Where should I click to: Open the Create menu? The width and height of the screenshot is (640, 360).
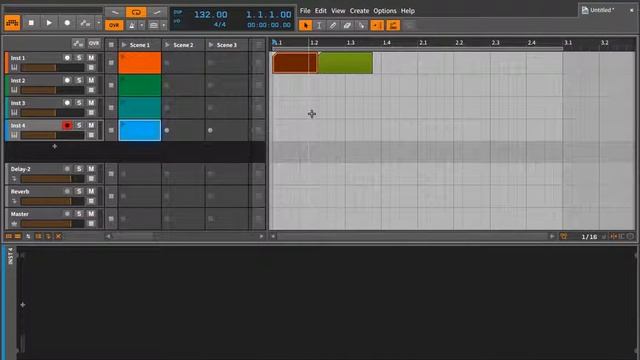coord(359,11)
